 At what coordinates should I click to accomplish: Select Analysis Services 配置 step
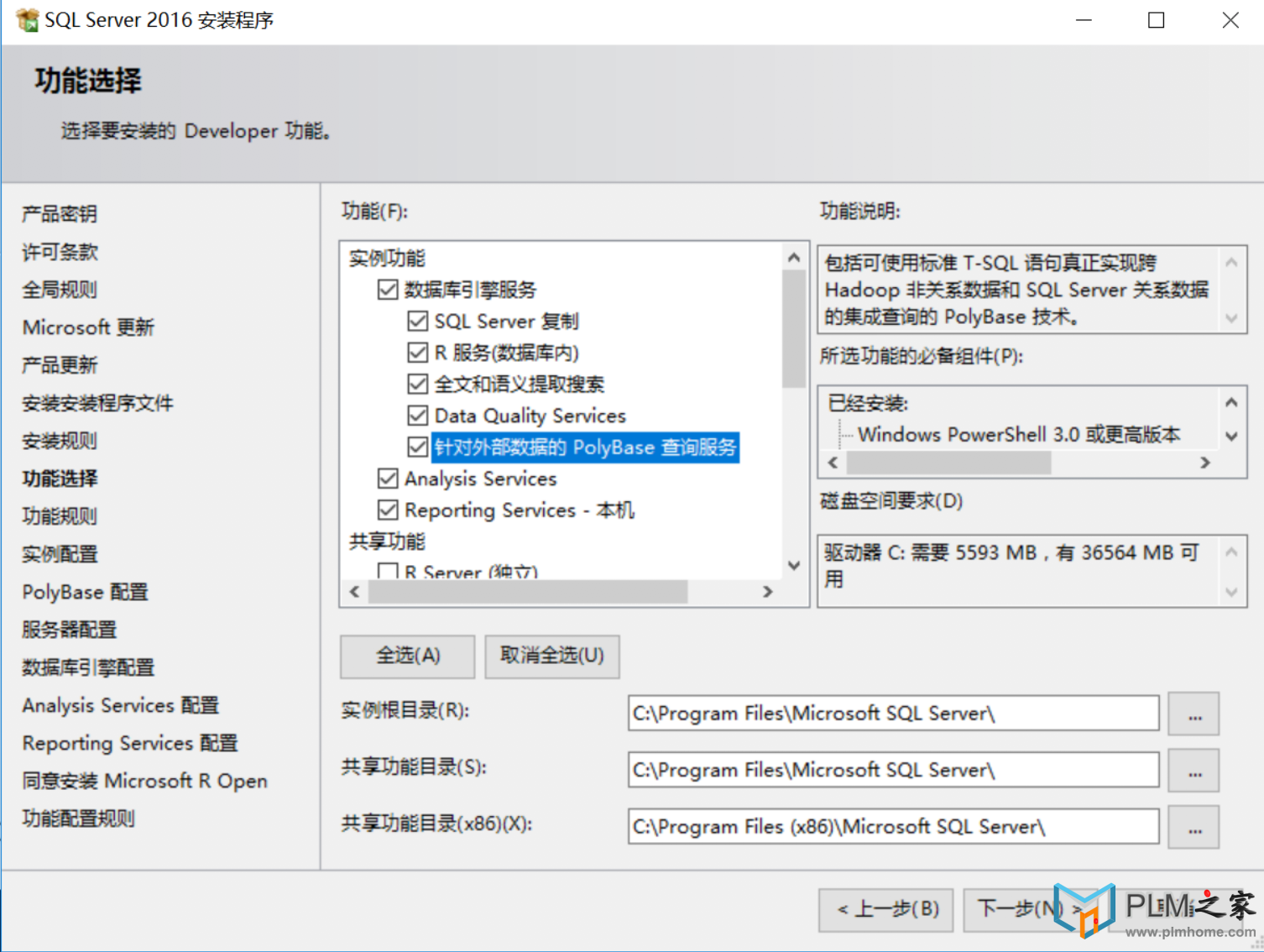120,705
